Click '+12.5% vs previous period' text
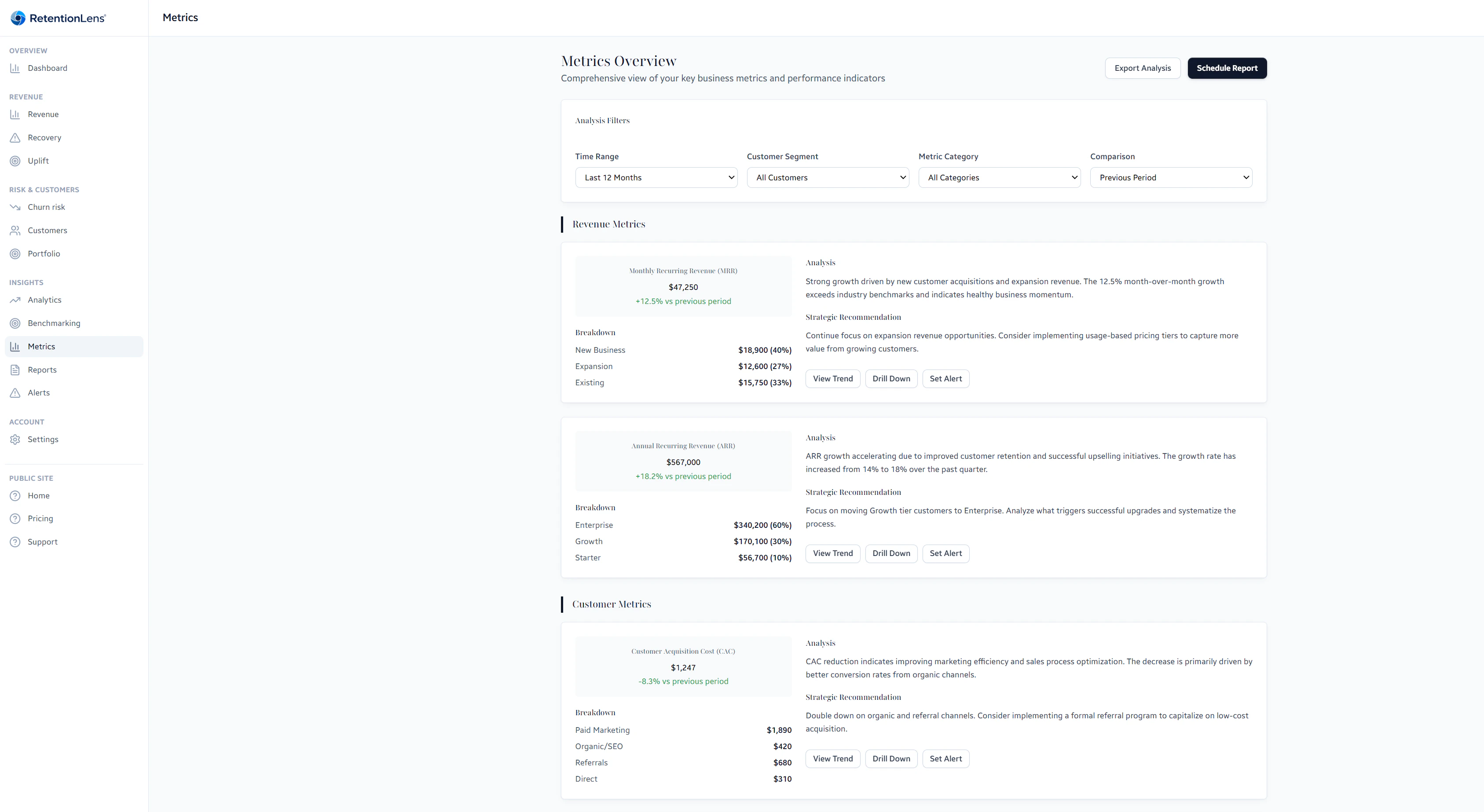1484x812 pixels. coord(683,301)
